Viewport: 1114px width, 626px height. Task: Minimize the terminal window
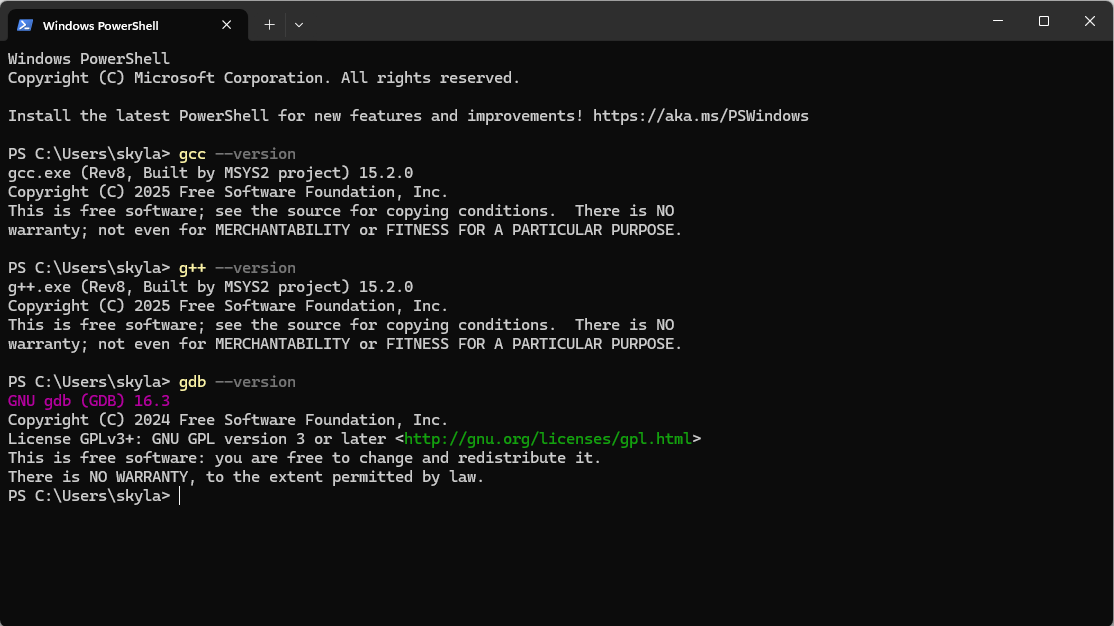(x=997, y=21)
